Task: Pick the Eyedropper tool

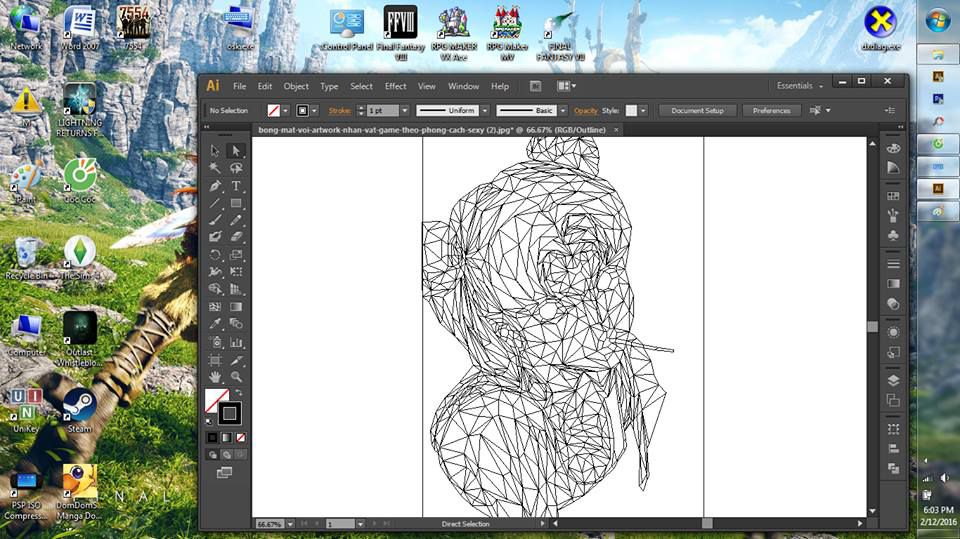Action: [215, 324]
